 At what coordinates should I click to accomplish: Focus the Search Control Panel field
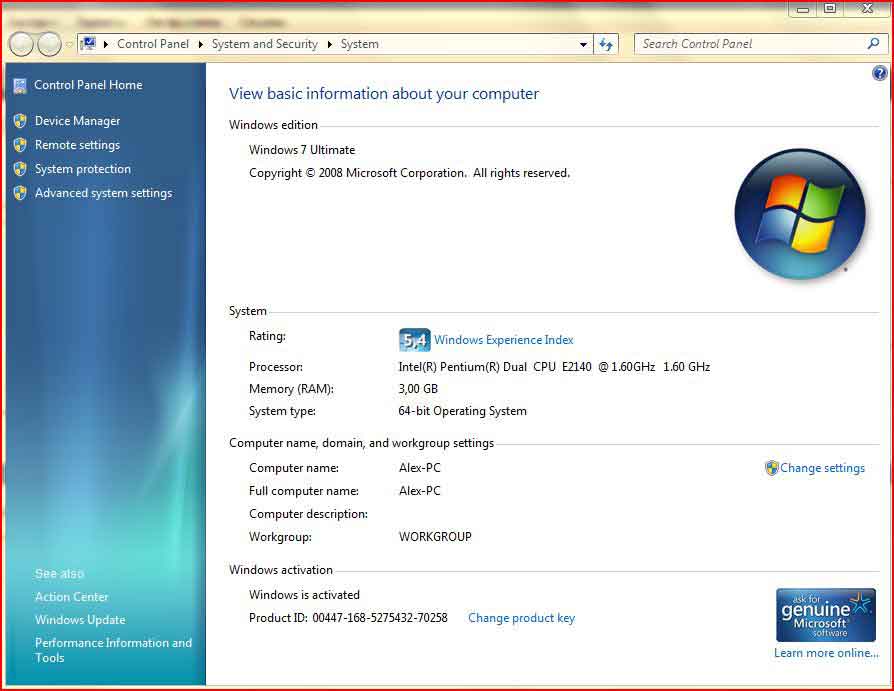752,44
